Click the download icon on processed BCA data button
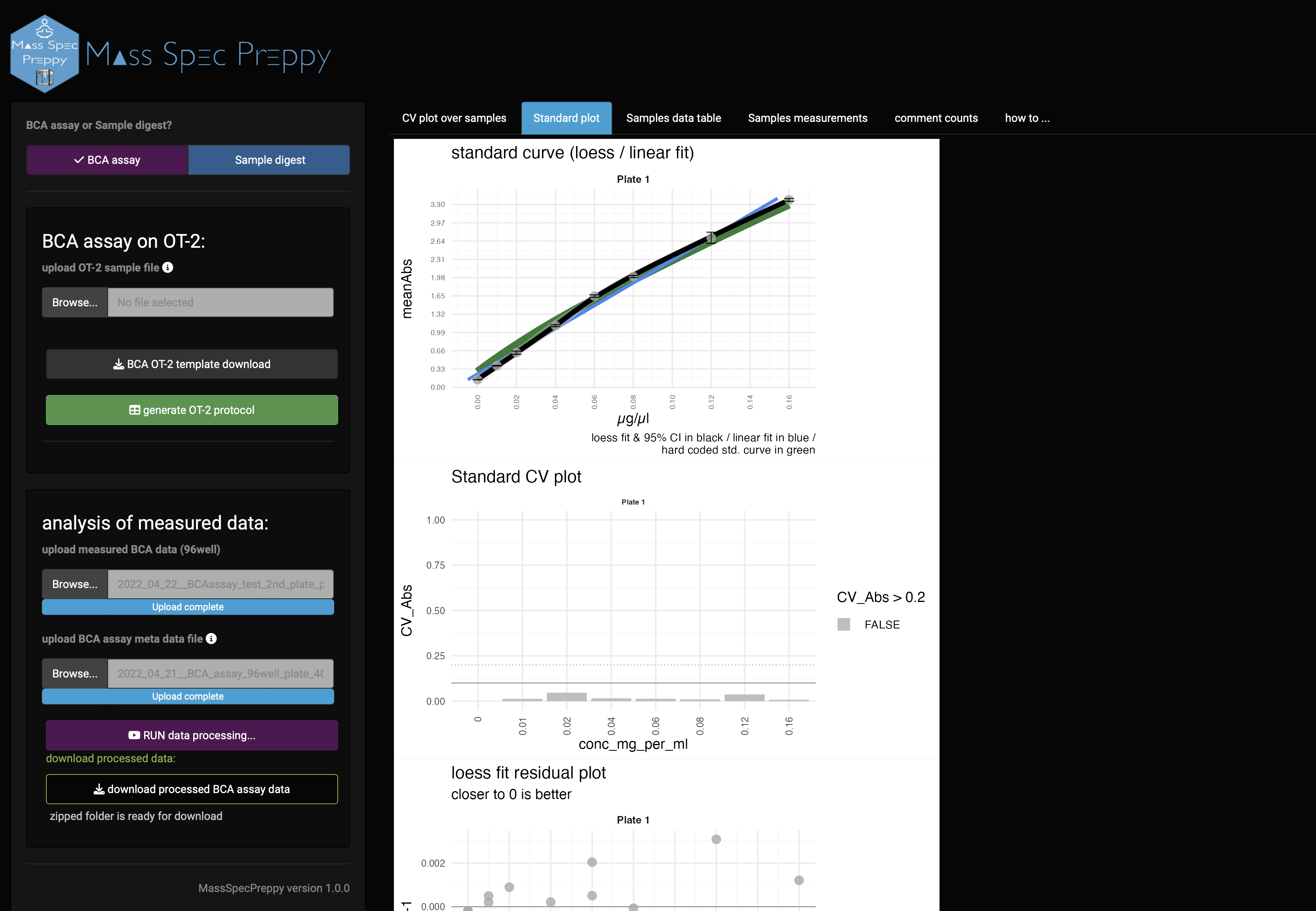The height and width of the screenshot is (911, 1316). pos(99,789)
